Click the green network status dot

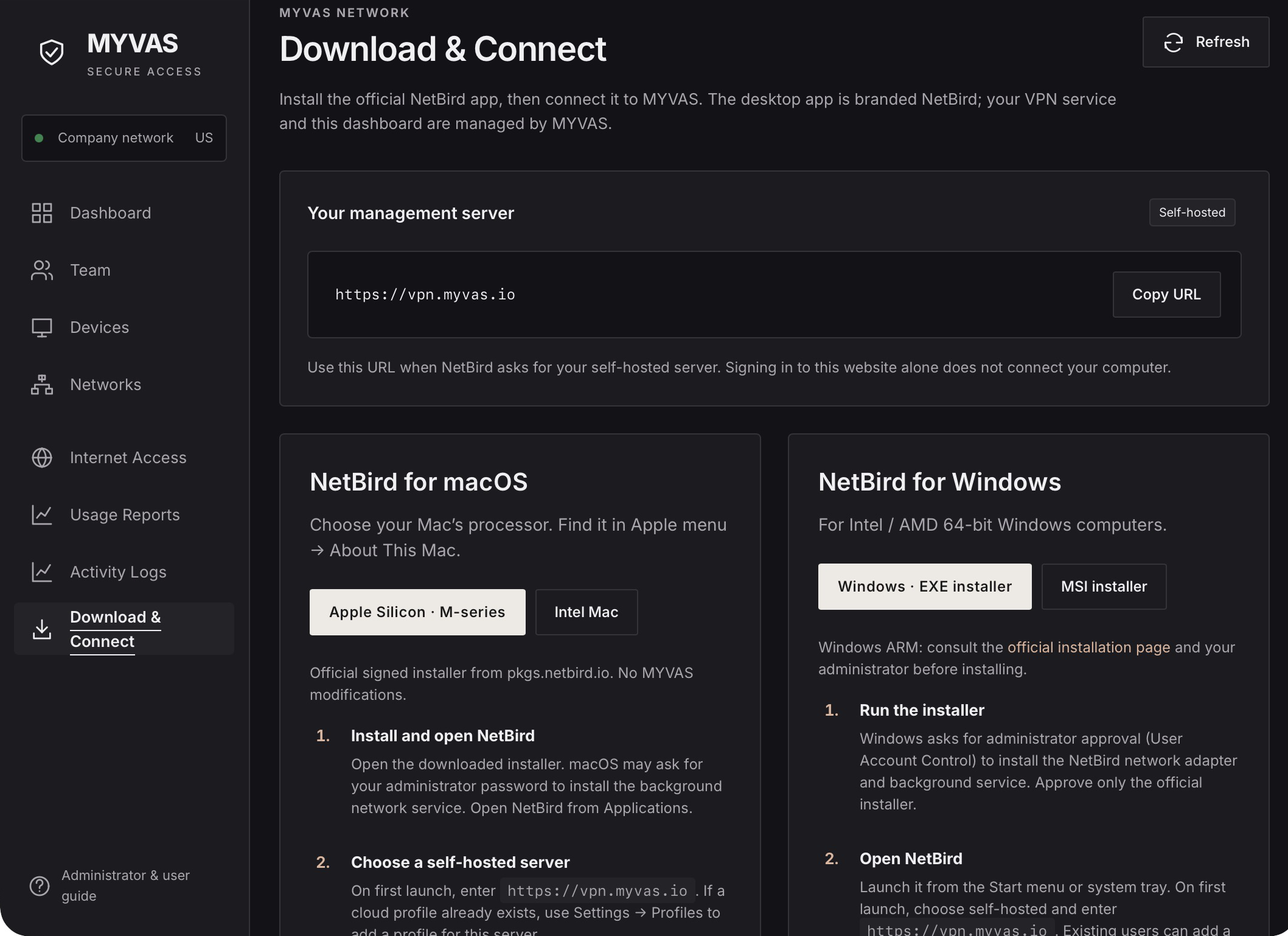coord(39,138)
